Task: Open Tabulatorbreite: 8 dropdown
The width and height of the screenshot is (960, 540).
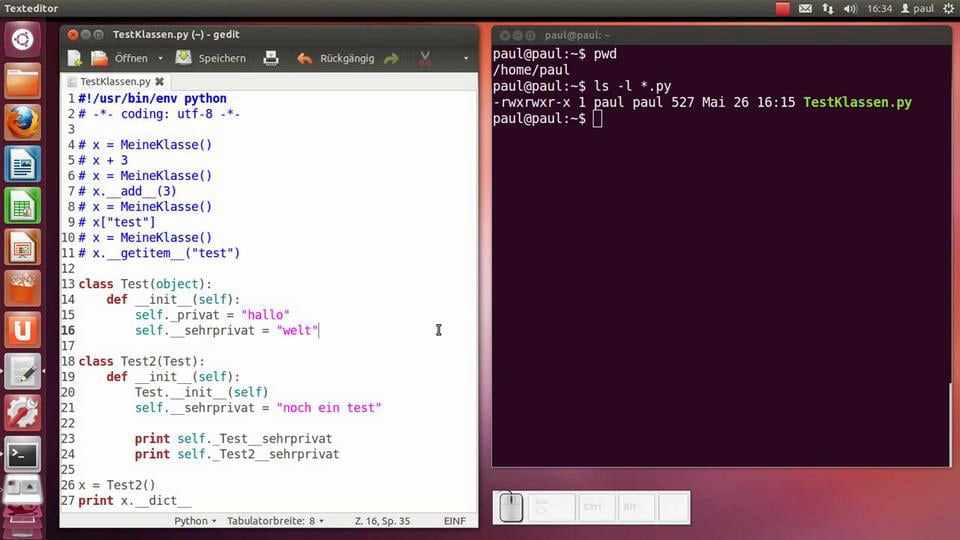Action: click(276, 521)
